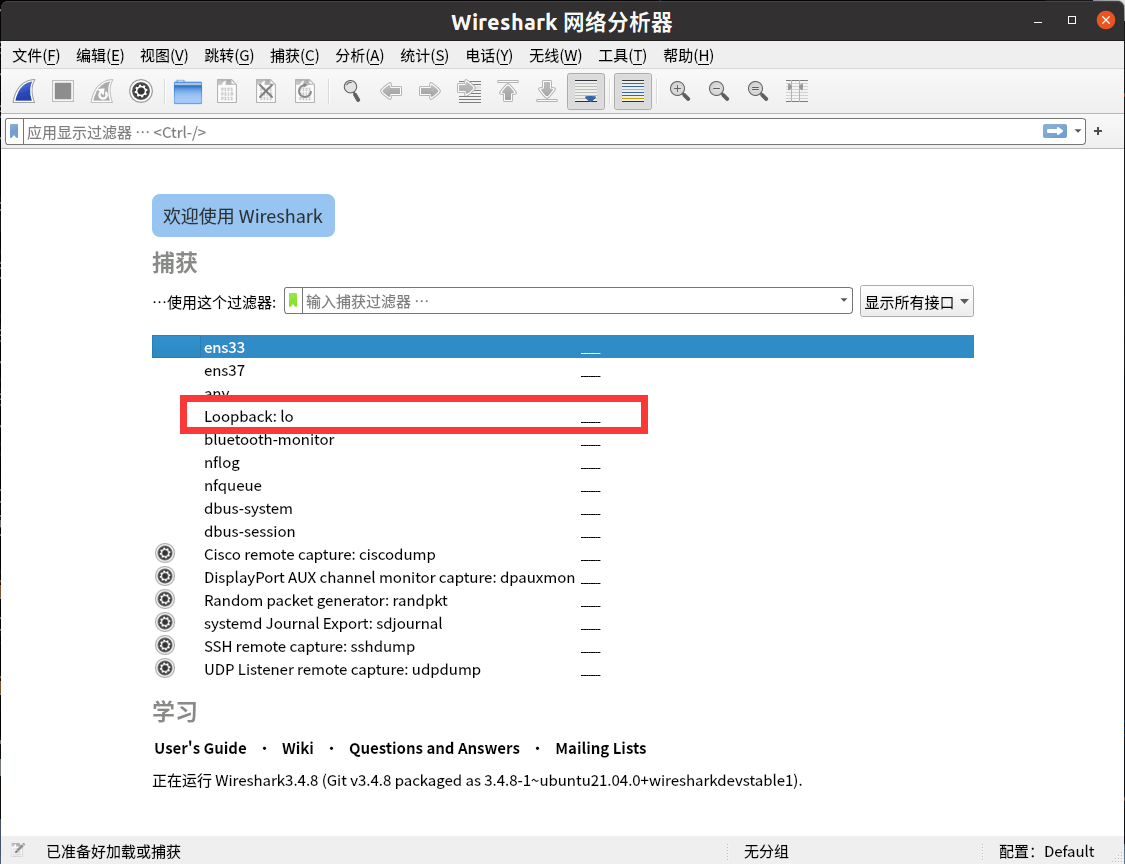Screen dimensions: 1125x864
Task: Click display filter bookmark icon
Action: click(14, 132)
